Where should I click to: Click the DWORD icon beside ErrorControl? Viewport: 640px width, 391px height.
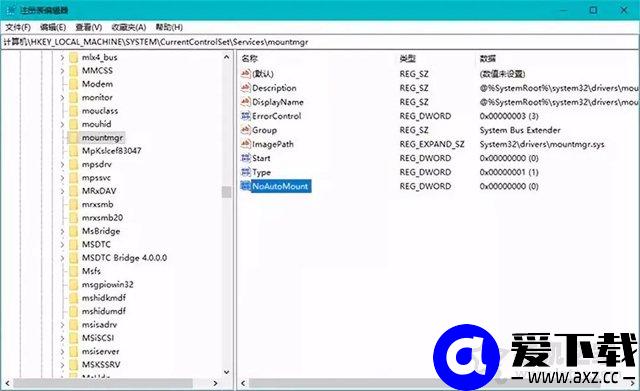(x=246, y=116)
